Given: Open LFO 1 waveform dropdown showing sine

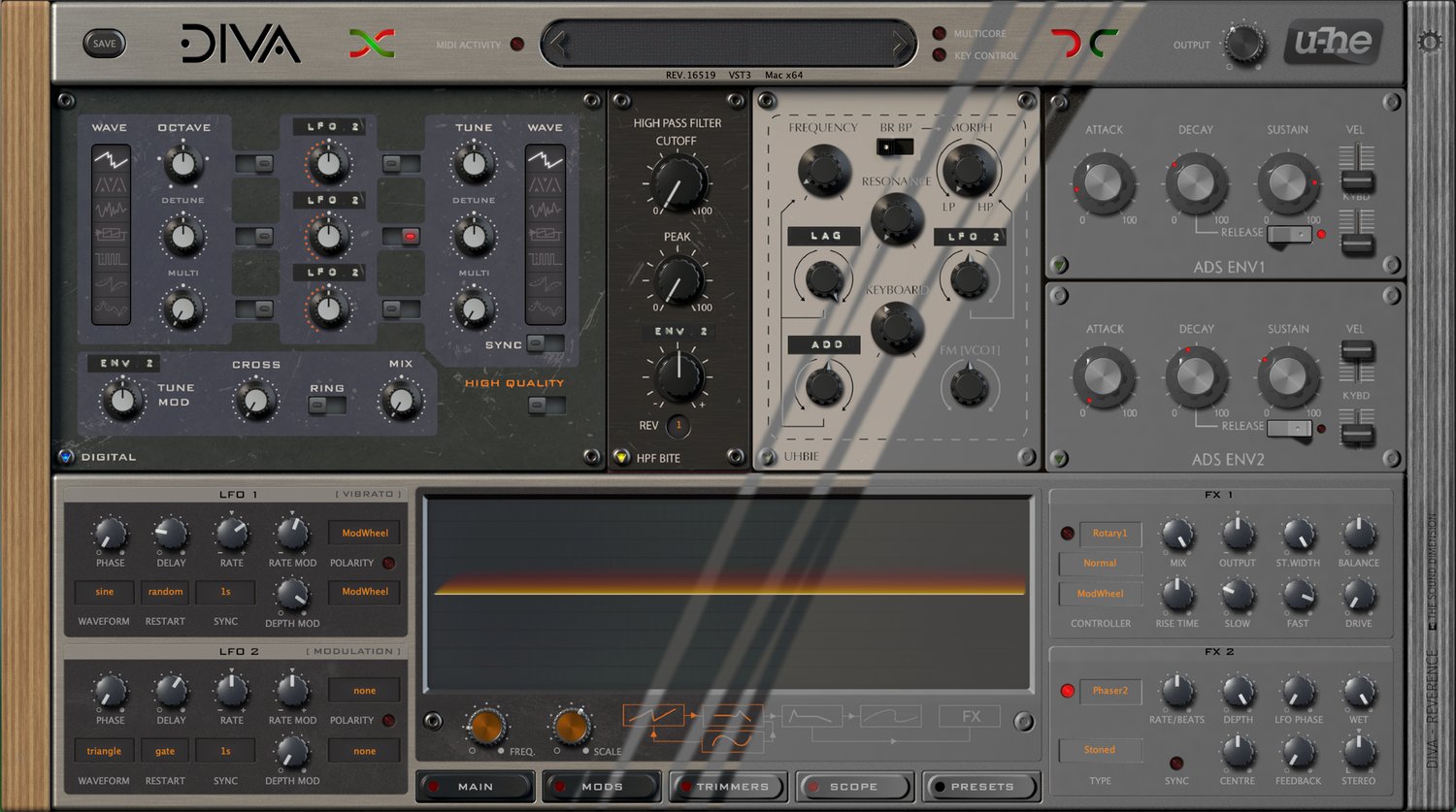Looking at the screenshot, I should 104,592.
